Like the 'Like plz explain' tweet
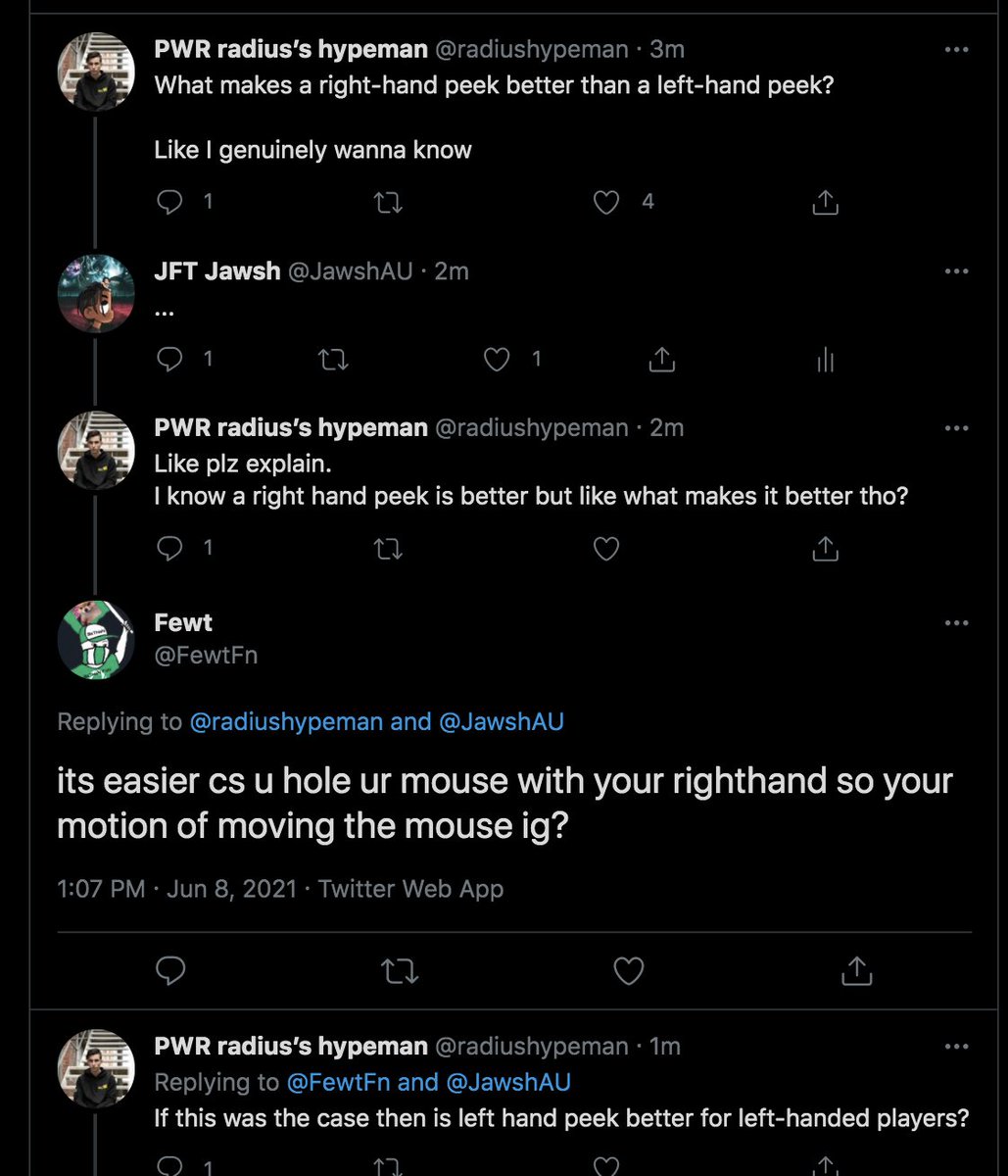The height and width of the screenshot is (1176, 1008). (606, 549)
